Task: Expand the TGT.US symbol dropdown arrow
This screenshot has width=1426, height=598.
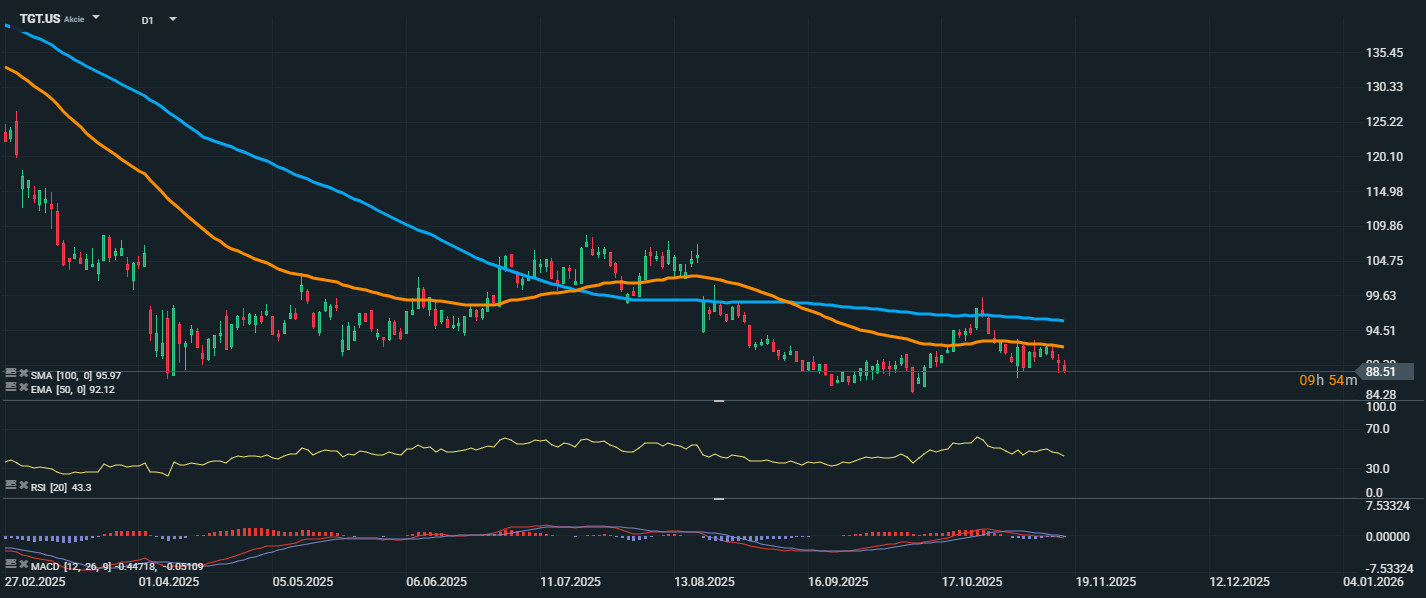Action: [x=96, y=18]
